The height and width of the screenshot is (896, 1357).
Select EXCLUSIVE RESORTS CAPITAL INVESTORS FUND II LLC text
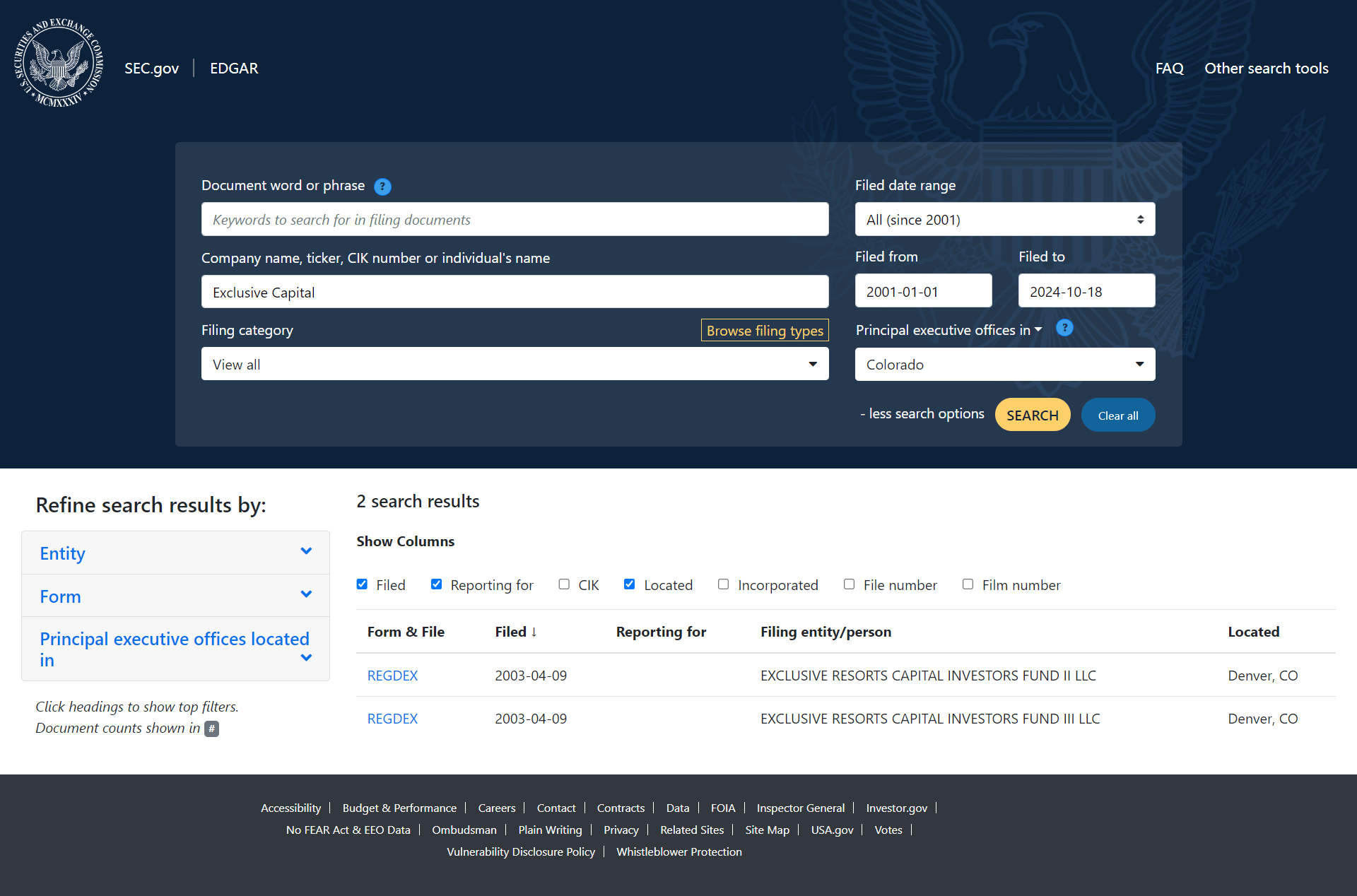click(x=928, y=676)
